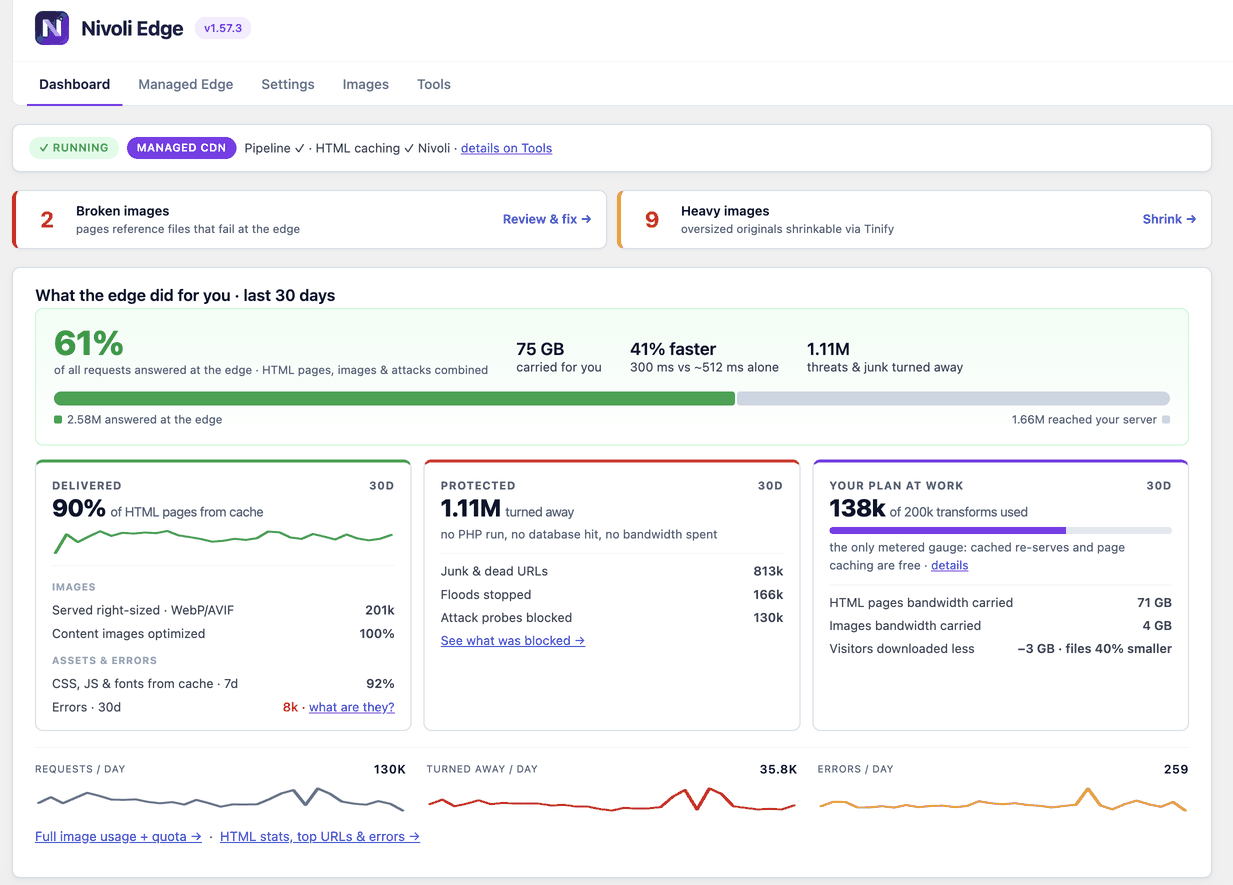Open 'Full image usage + quota' link
1233x885 pixels.
tap(118, 836)
